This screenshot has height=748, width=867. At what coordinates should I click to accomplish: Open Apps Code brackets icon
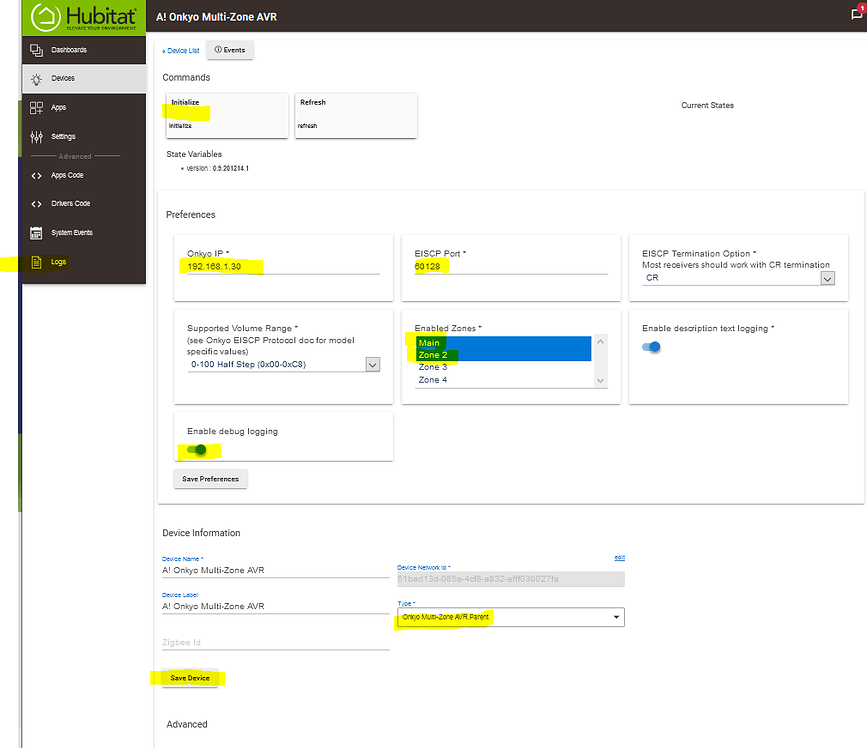(37, 176)
